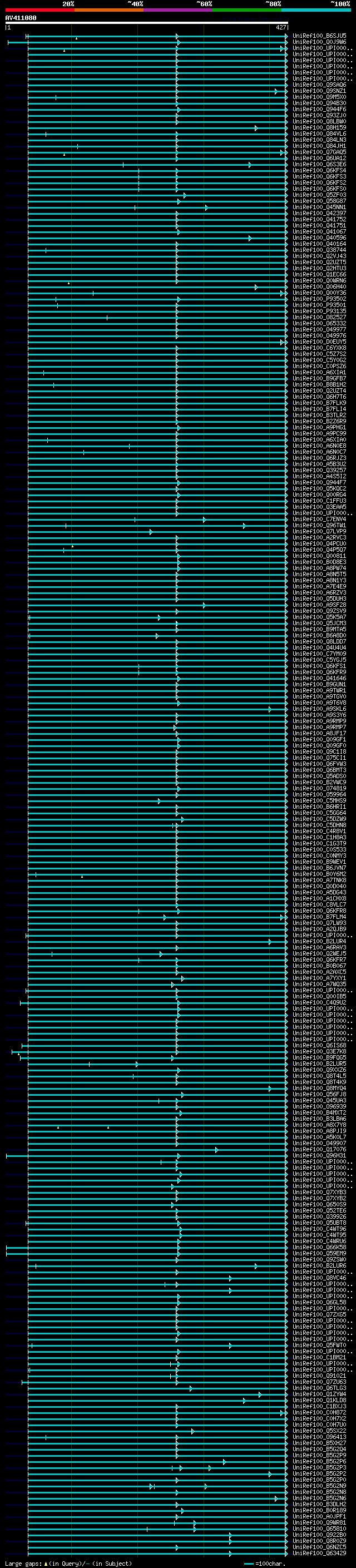Select the UniRef100_Q9SAQ6 entry
356x1568 pixels.
[319, 85]
